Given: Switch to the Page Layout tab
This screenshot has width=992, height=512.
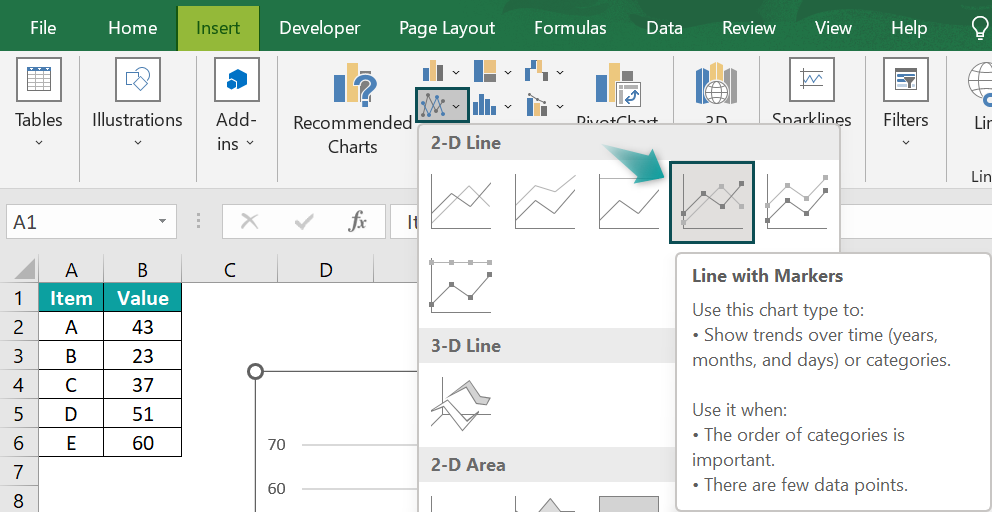Looking at the screenshot, I should (447, 28).
